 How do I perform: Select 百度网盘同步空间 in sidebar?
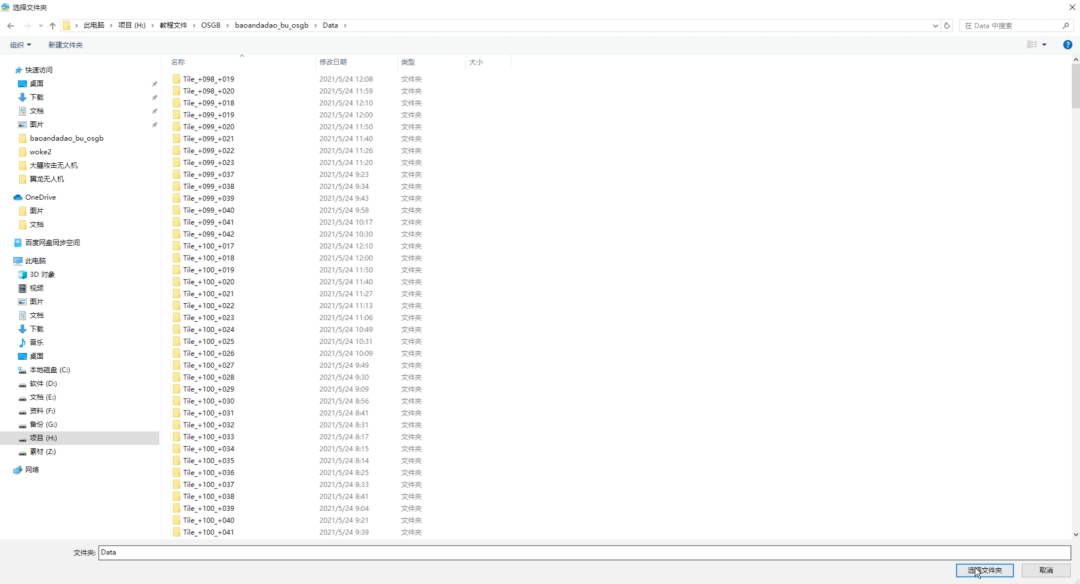point(52,242)
